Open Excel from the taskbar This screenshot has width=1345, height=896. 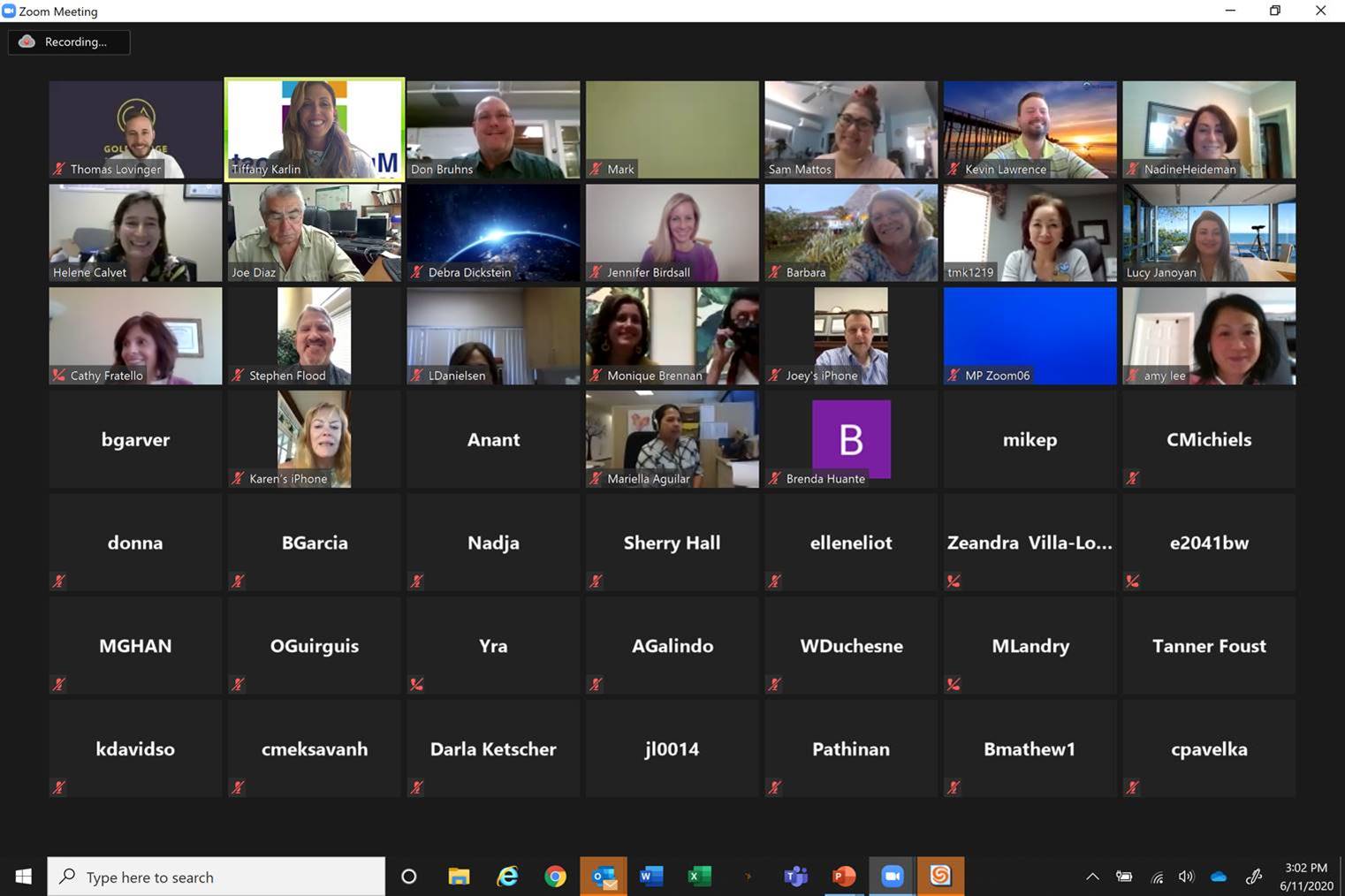click(700, 877)
